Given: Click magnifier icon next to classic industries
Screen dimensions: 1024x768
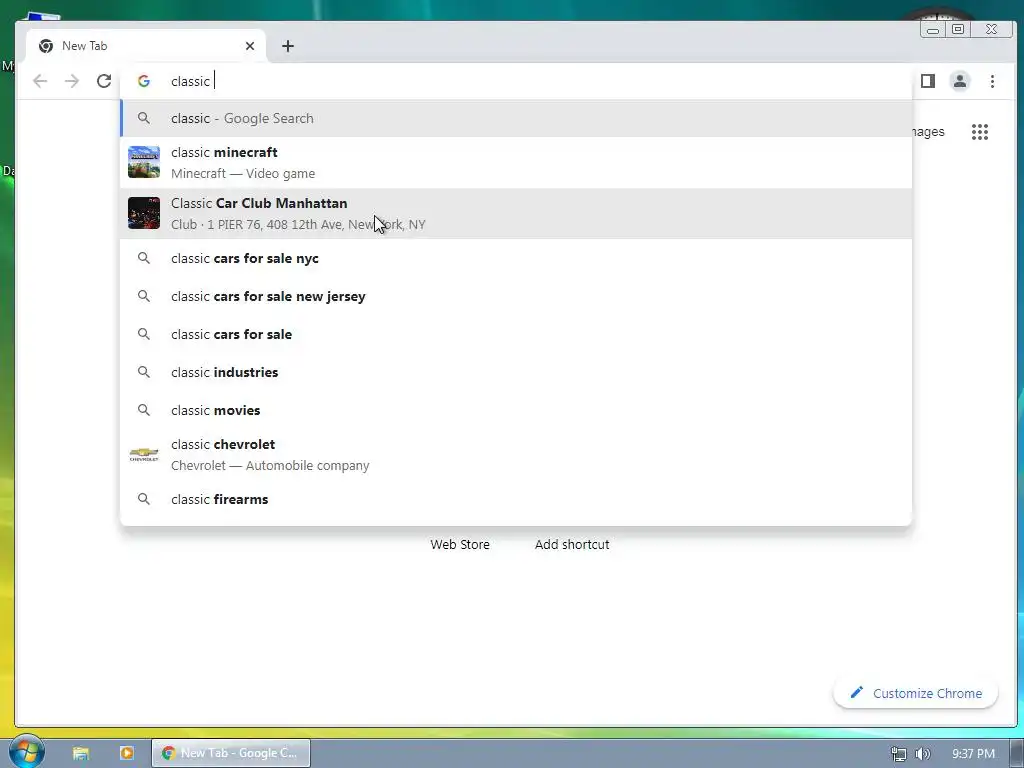Looking at the screenshot, I should click(144, 372).
